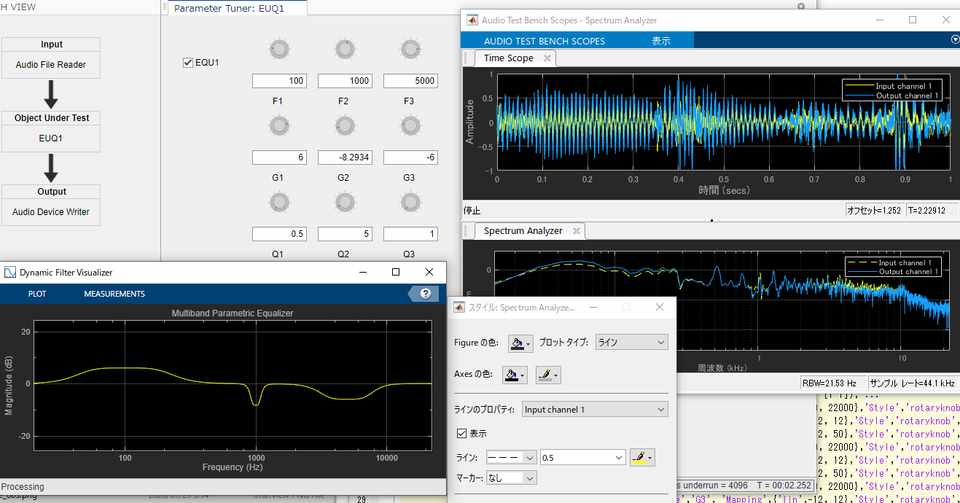Viewport: 960px width, 503px height.
Task: Open the line width 0.5 dropdown
Action: pyautogui.click(x=582, y=457)
